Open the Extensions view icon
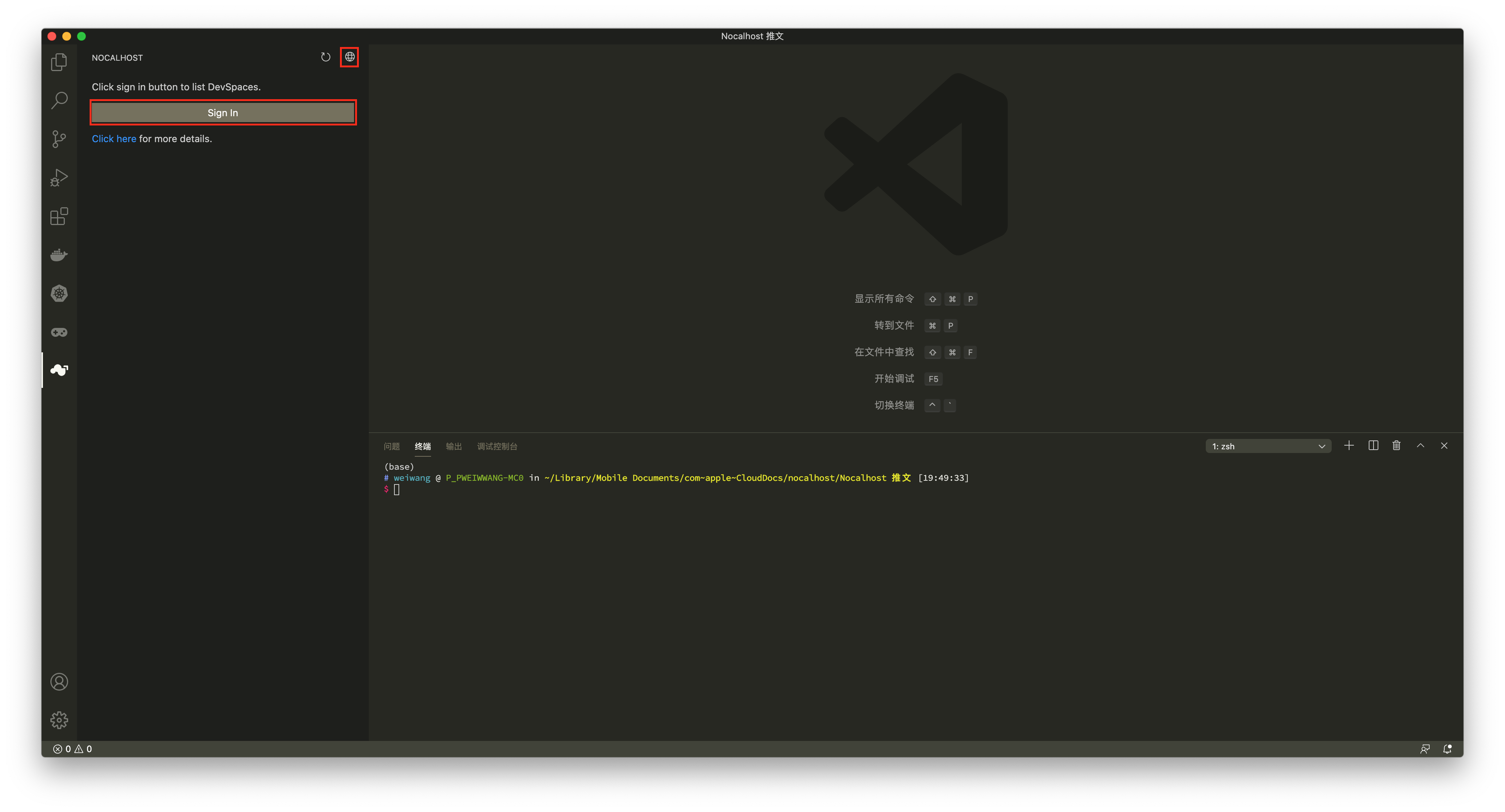 [59, 216]
